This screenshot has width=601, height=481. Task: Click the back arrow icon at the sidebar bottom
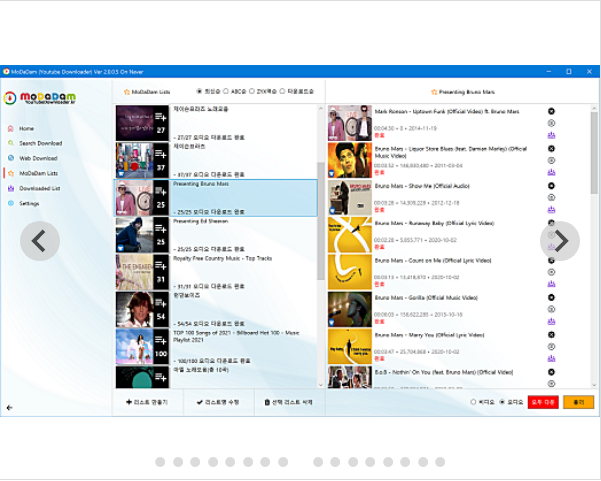(10, 407)
